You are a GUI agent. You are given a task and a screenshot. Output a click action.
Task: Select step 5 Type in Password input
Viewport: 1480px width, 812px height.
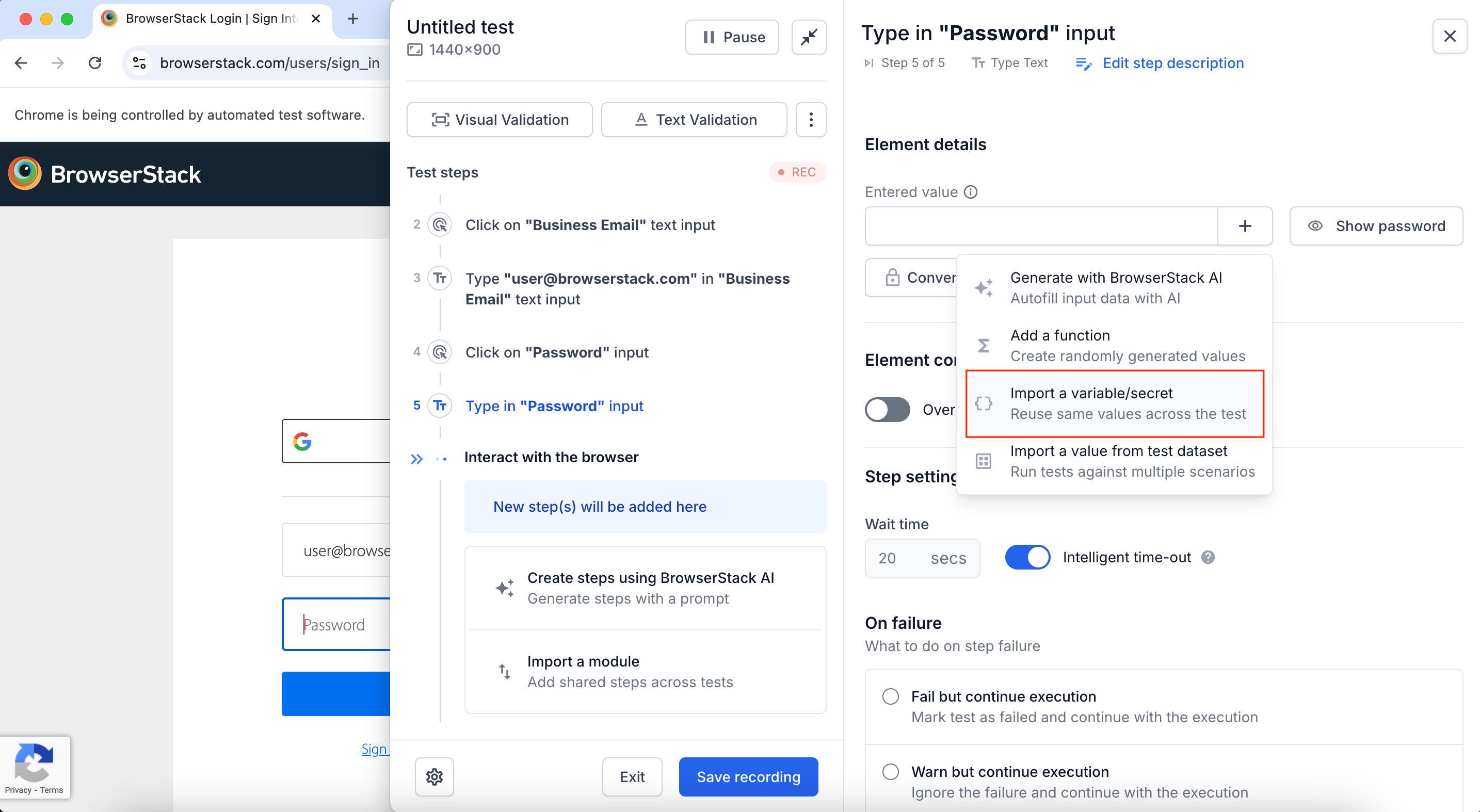pyautogui.click(x=554, y=406)
